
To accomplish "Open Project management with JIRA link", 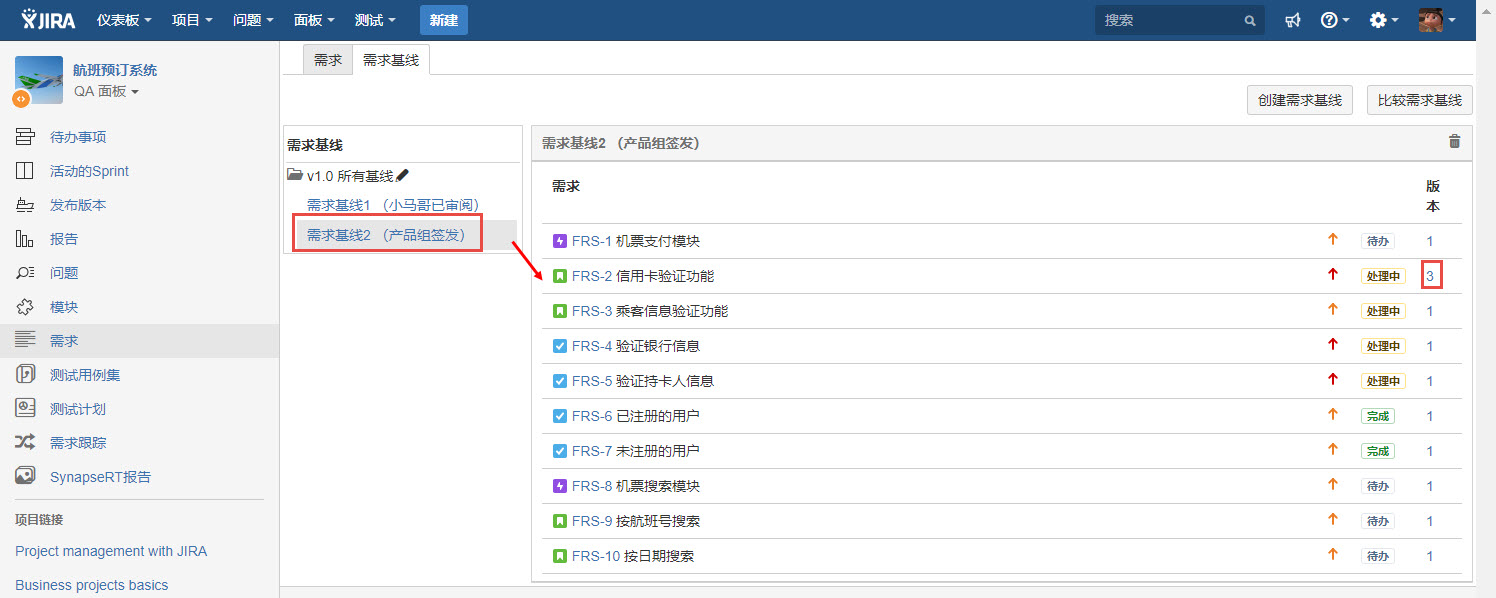I will (x=111, y=551).
